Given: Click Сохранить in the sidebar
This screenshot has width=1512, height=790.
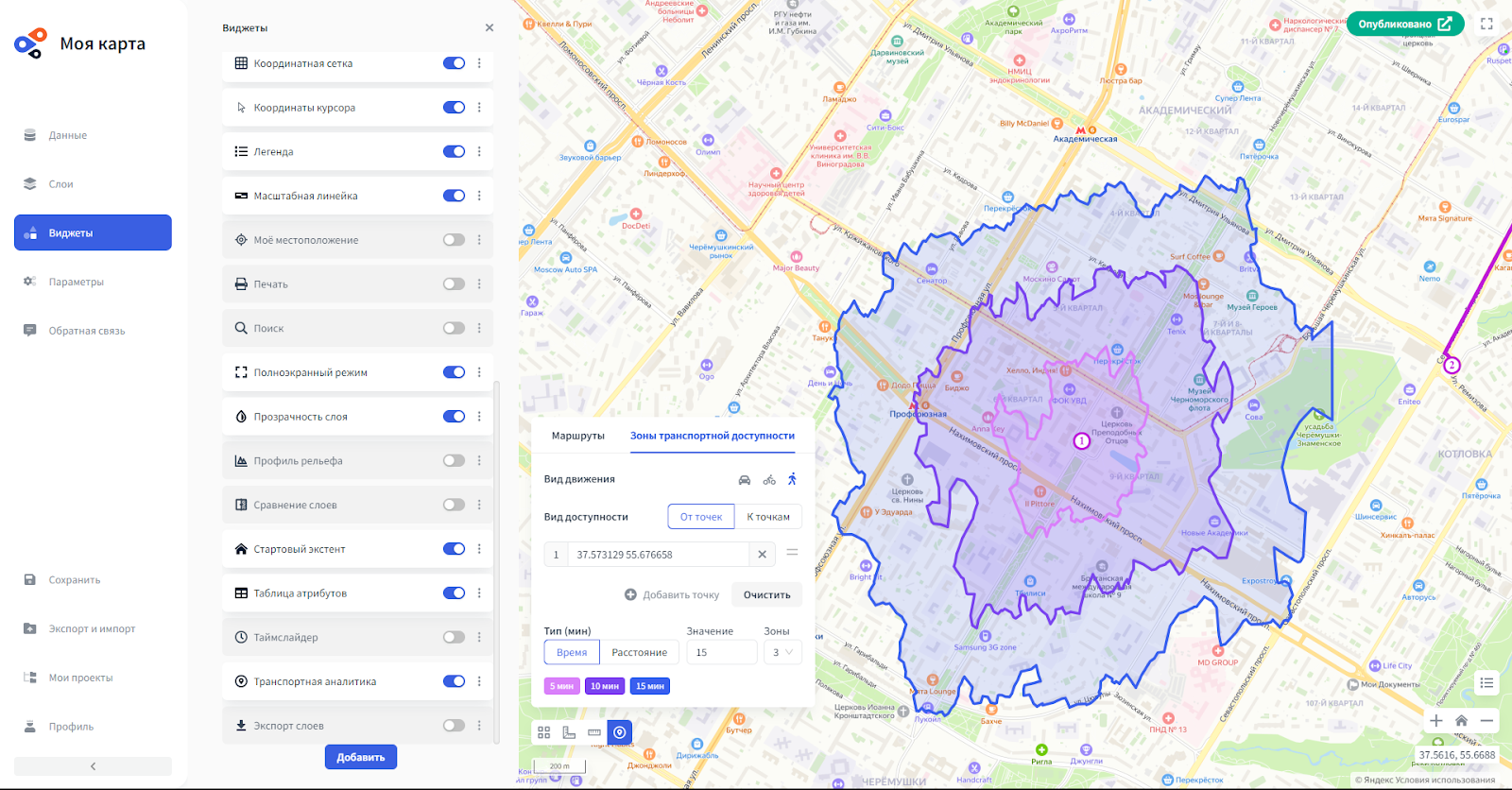Looking at the screenshot, I should click(x=93, y=580).
